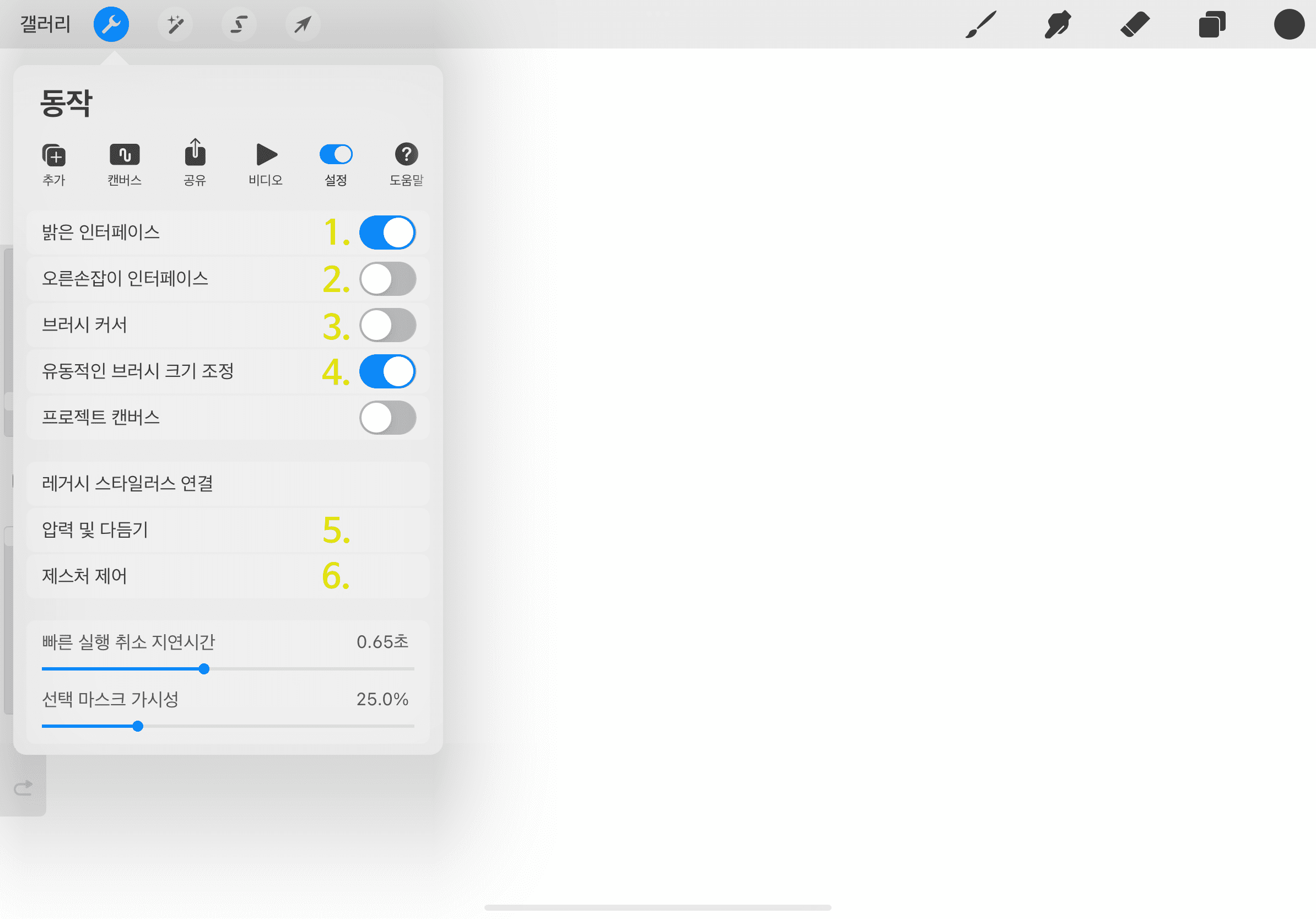Image resolution: width=1316 pixels, height=919 pixels.
Task: Return to 갤러리
Action: (x=45, y=24)
